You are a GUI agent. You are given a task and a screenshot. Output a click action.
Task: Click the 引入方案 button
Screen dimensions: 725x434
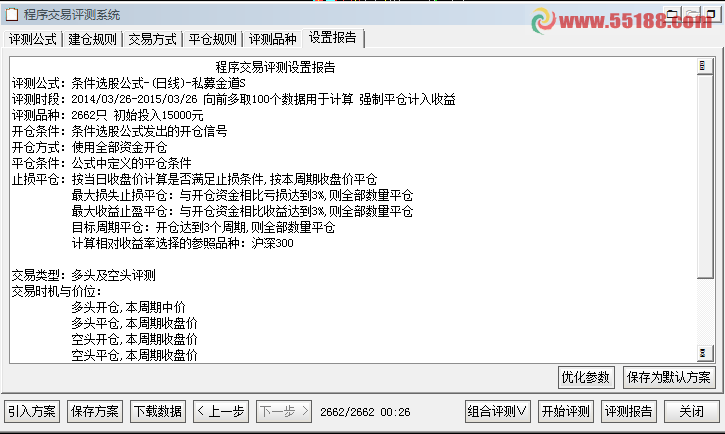32,411
